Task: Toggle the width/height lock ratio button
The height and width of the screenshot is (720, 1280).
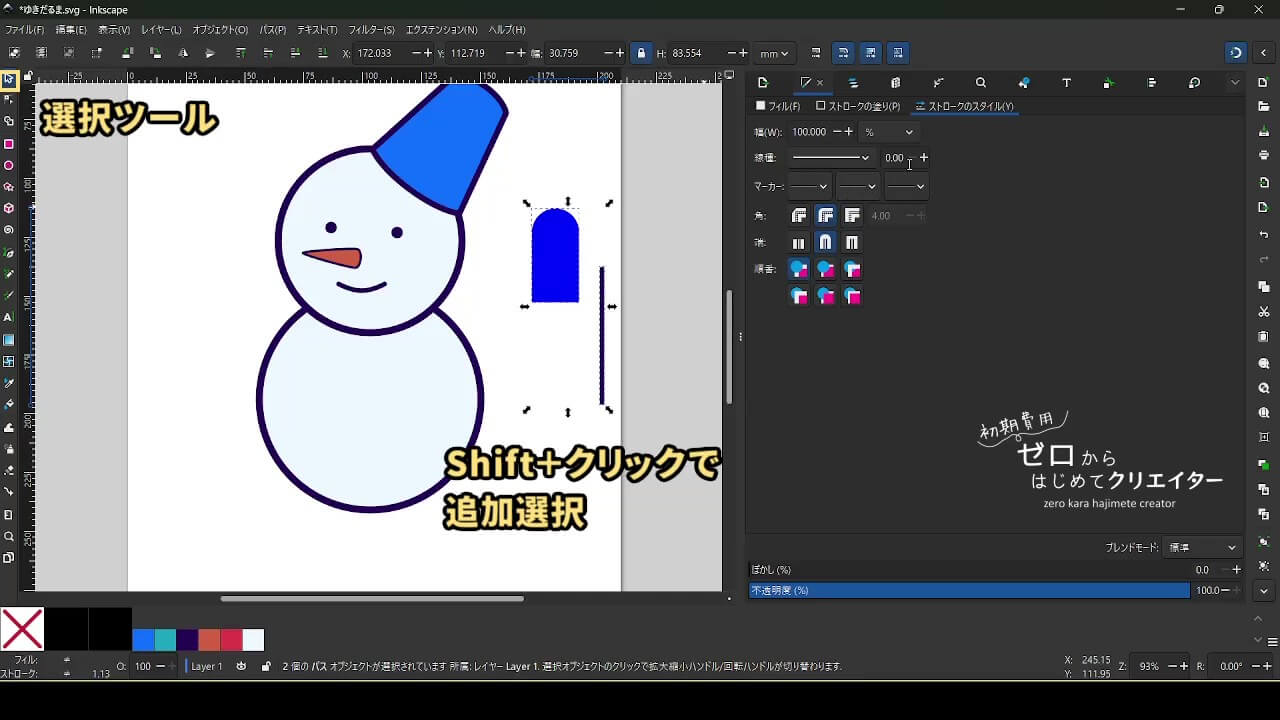Action: coord(641,53)
